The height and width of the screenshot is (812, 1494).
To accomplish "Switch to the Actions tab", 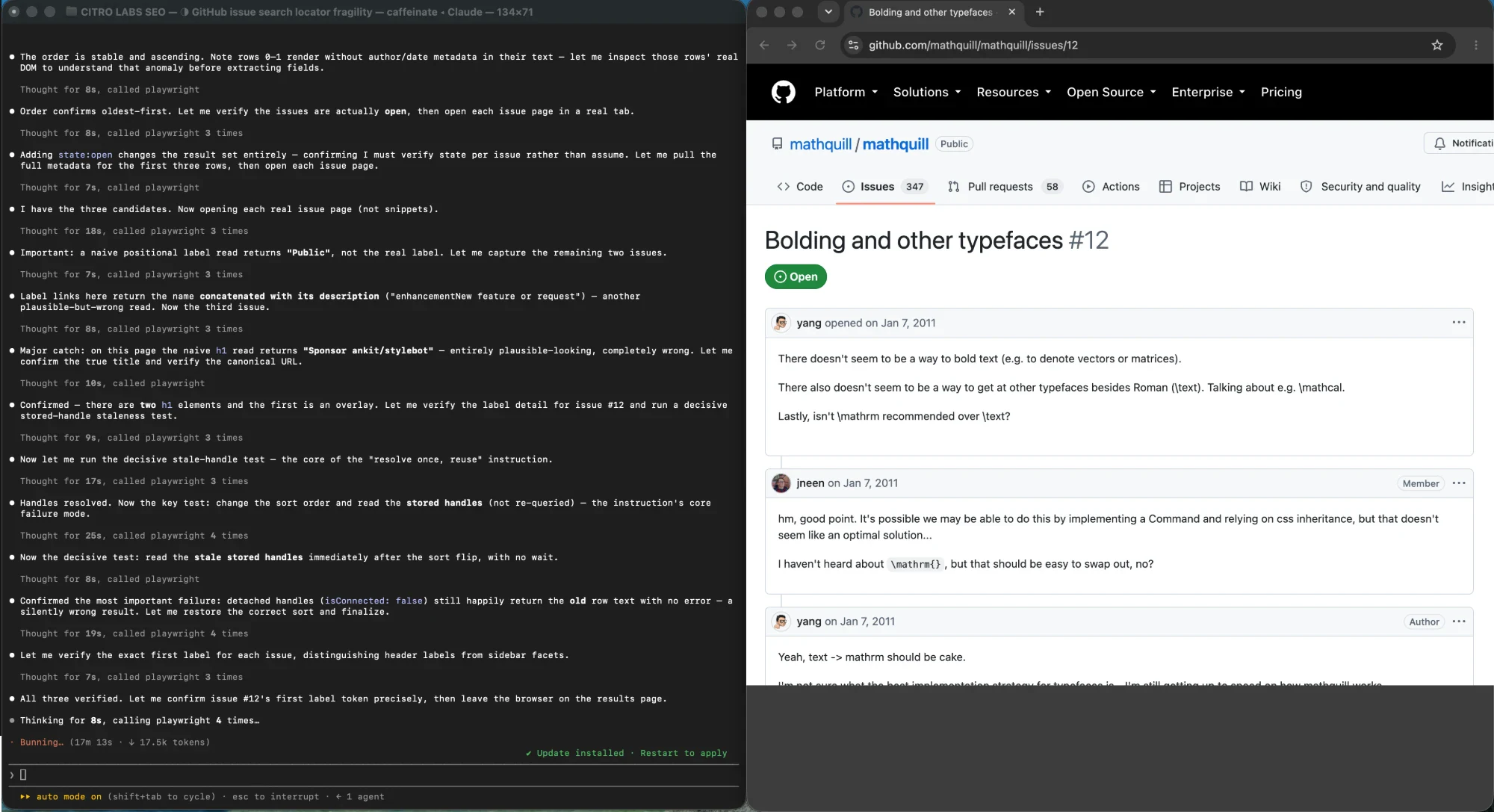I will point(1111,187).
